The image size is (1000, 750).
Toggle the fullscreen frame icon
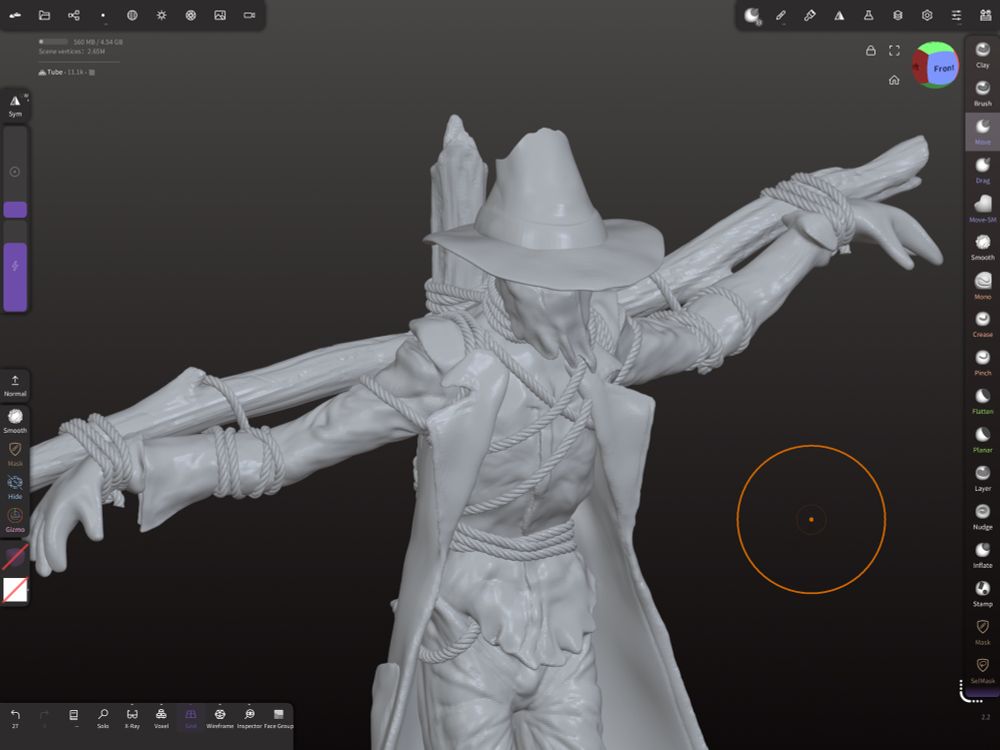(x=894, y=50)
